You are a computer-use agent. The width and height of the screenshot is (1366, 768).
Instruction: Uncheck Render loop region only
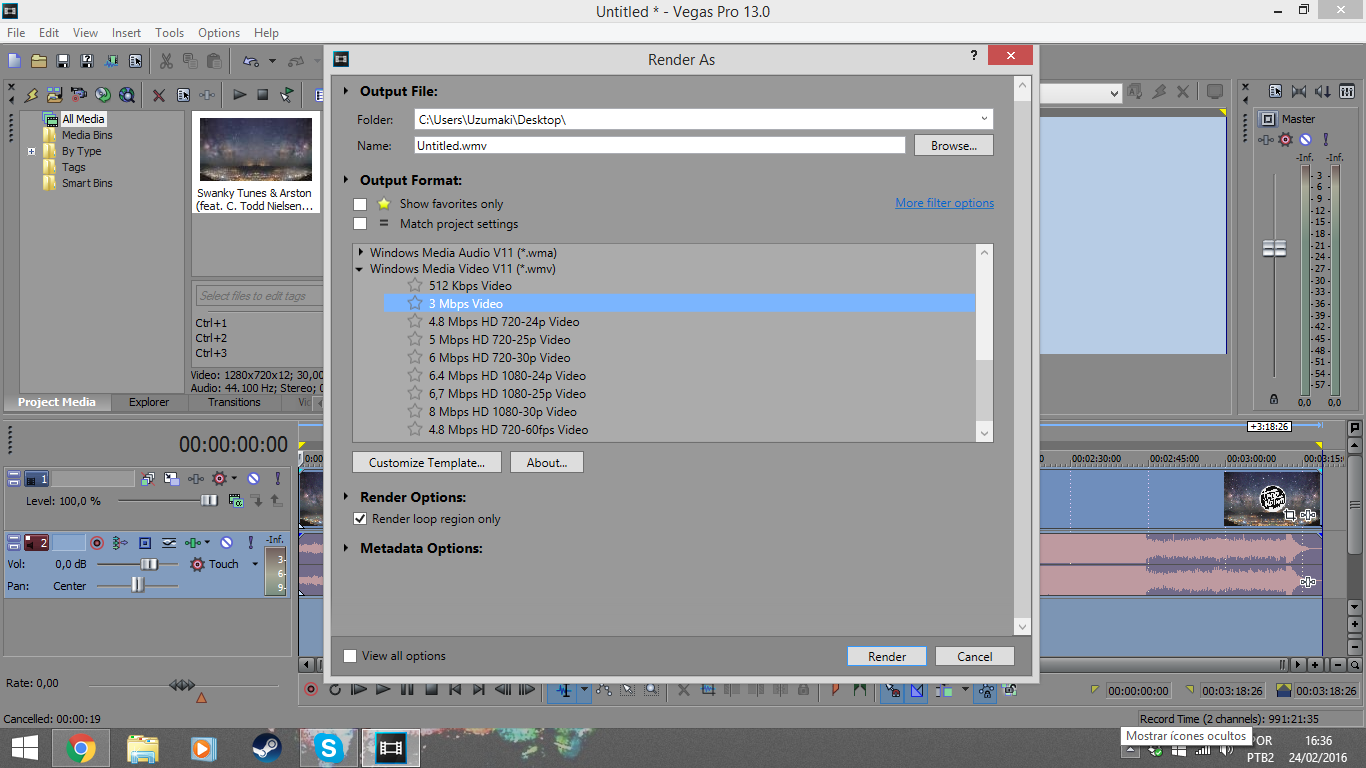coord(360,519)
